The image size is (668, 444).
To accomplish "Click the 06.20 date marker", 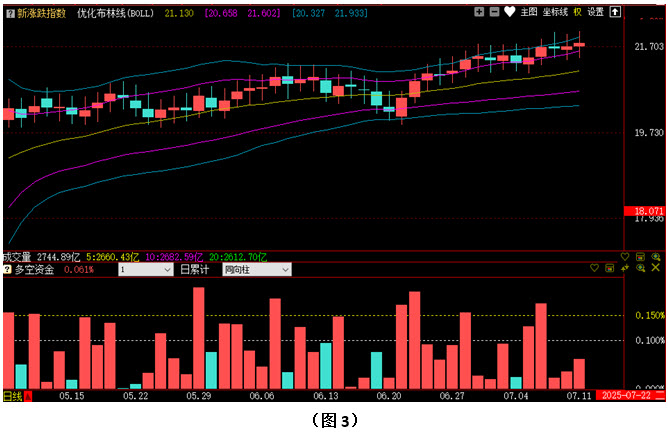I will 389,396.
